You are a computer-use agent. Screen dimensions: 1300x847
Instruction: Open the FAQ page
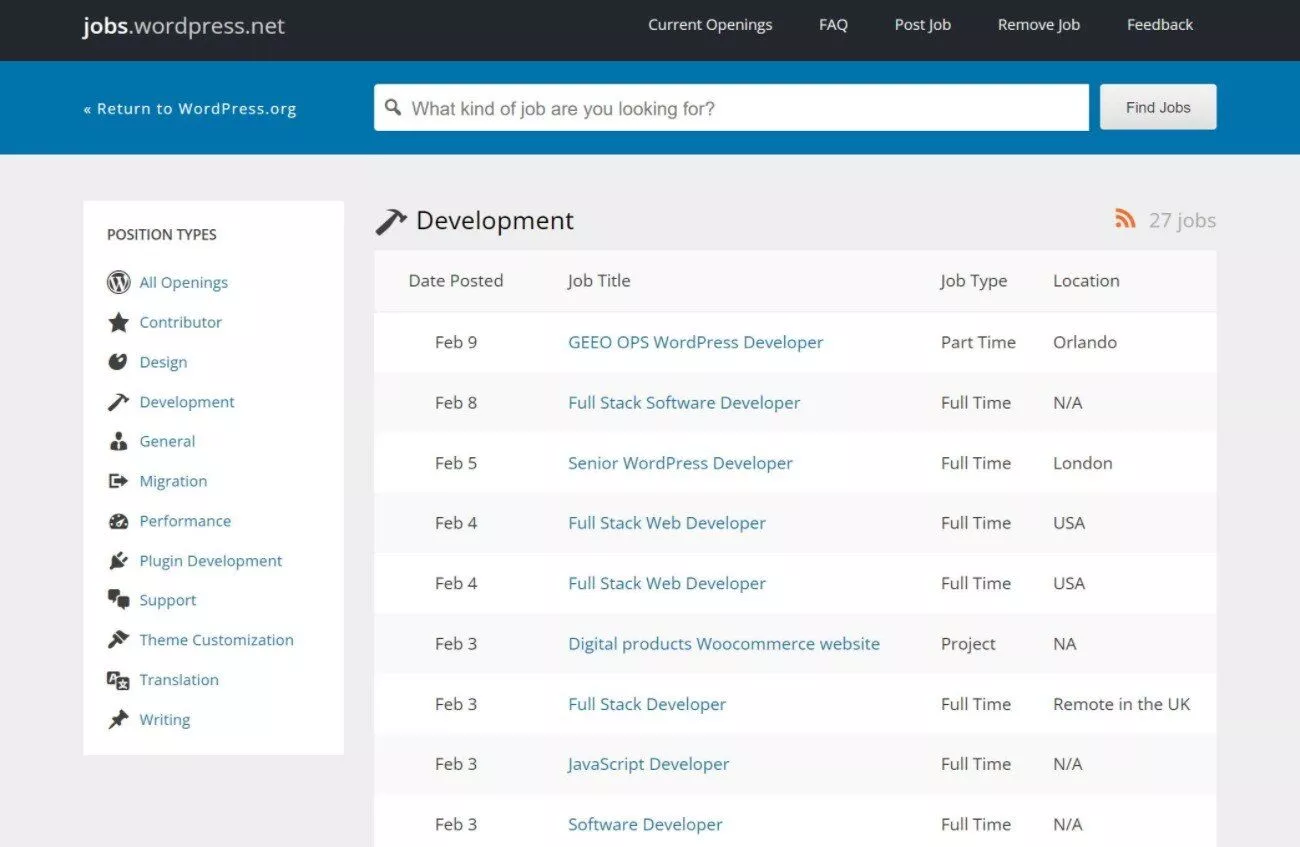833,25
